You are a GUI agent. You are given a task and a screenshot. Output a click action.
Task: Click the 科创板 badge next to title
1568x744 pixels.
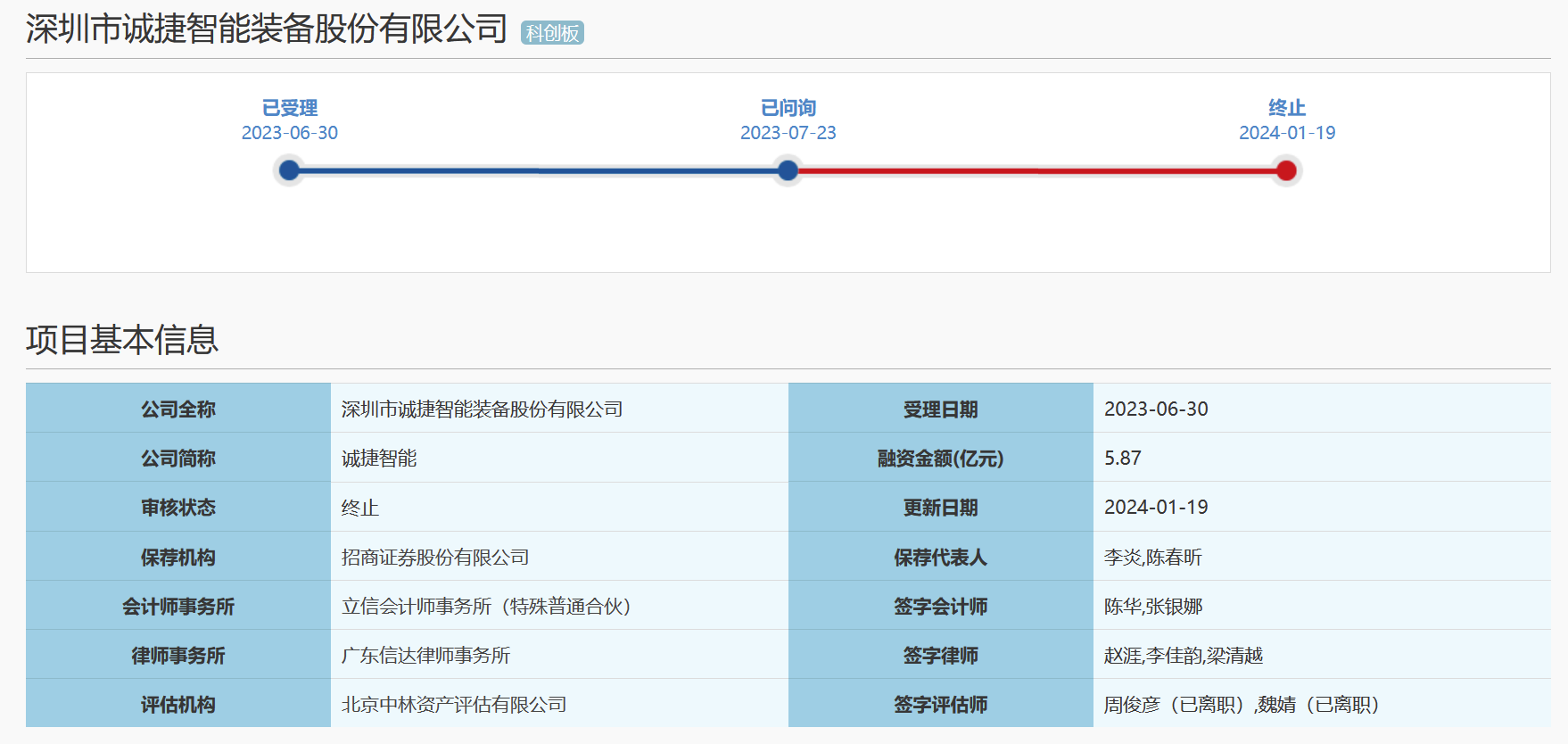[552, 33]
